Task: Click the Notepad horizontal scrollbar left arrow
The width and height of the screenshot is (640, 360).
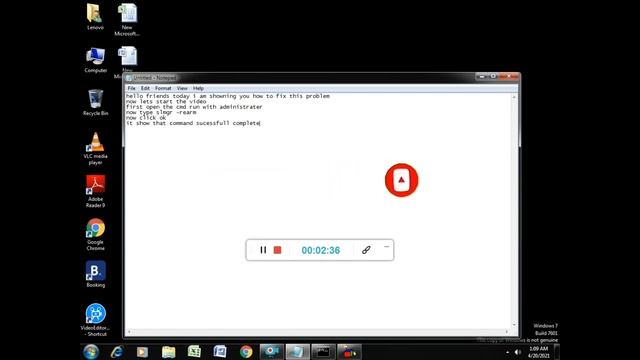Action: (x=129, y=332)
